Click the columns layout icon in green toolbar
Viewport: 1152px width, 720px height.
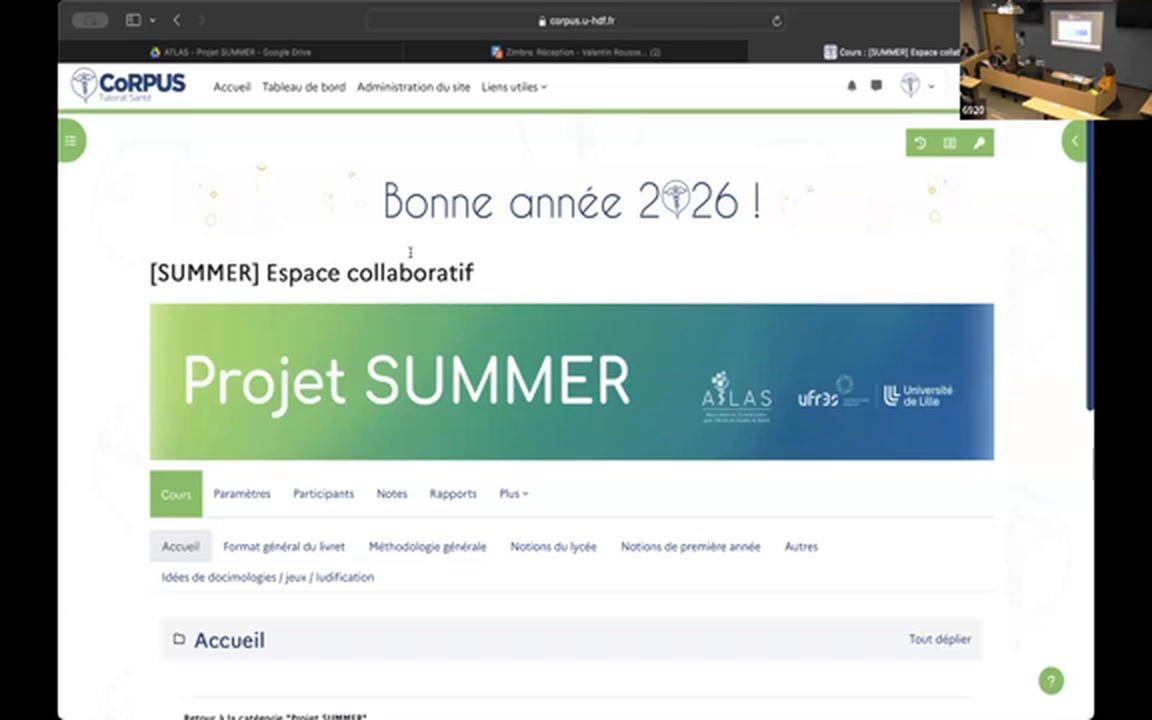point(949,143)
